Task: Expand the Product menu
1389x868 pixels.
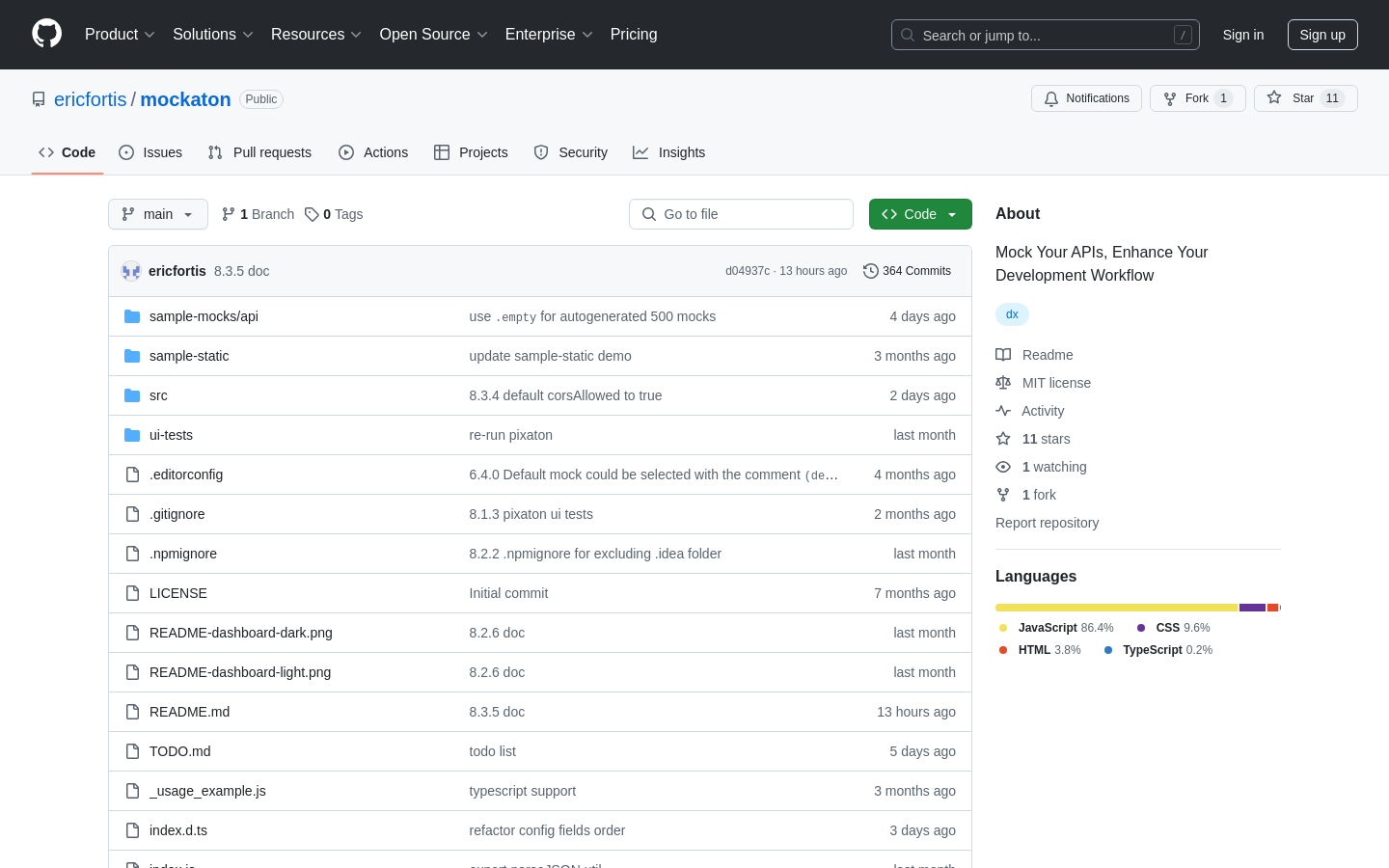Action: pos(120,34)
